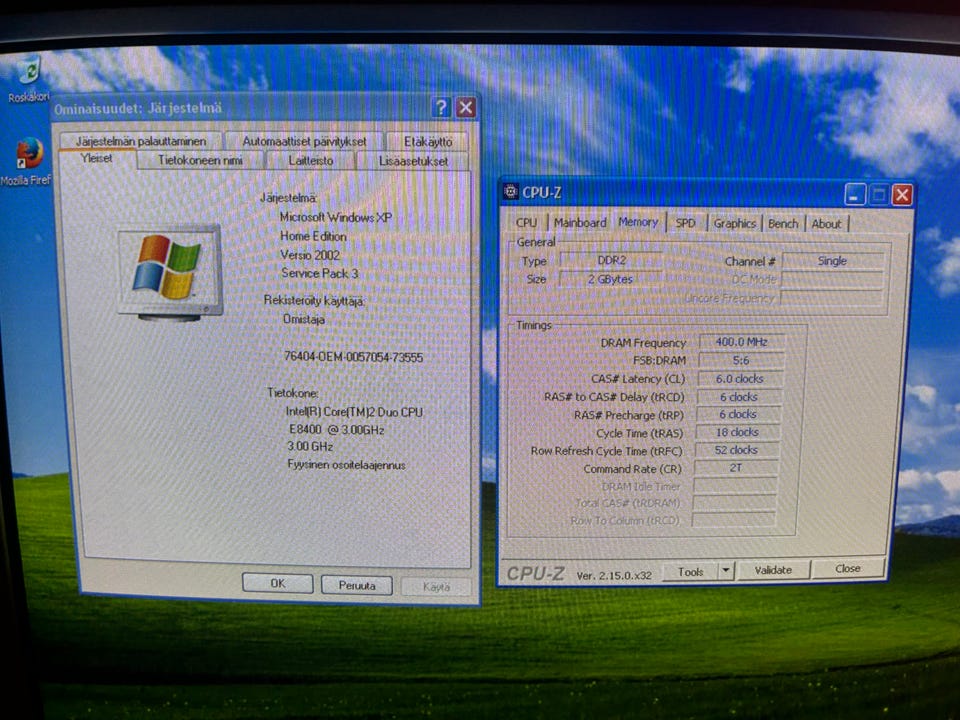Open the Laitteisto tab
Screen dimensions: 960x720
[311, 160]
